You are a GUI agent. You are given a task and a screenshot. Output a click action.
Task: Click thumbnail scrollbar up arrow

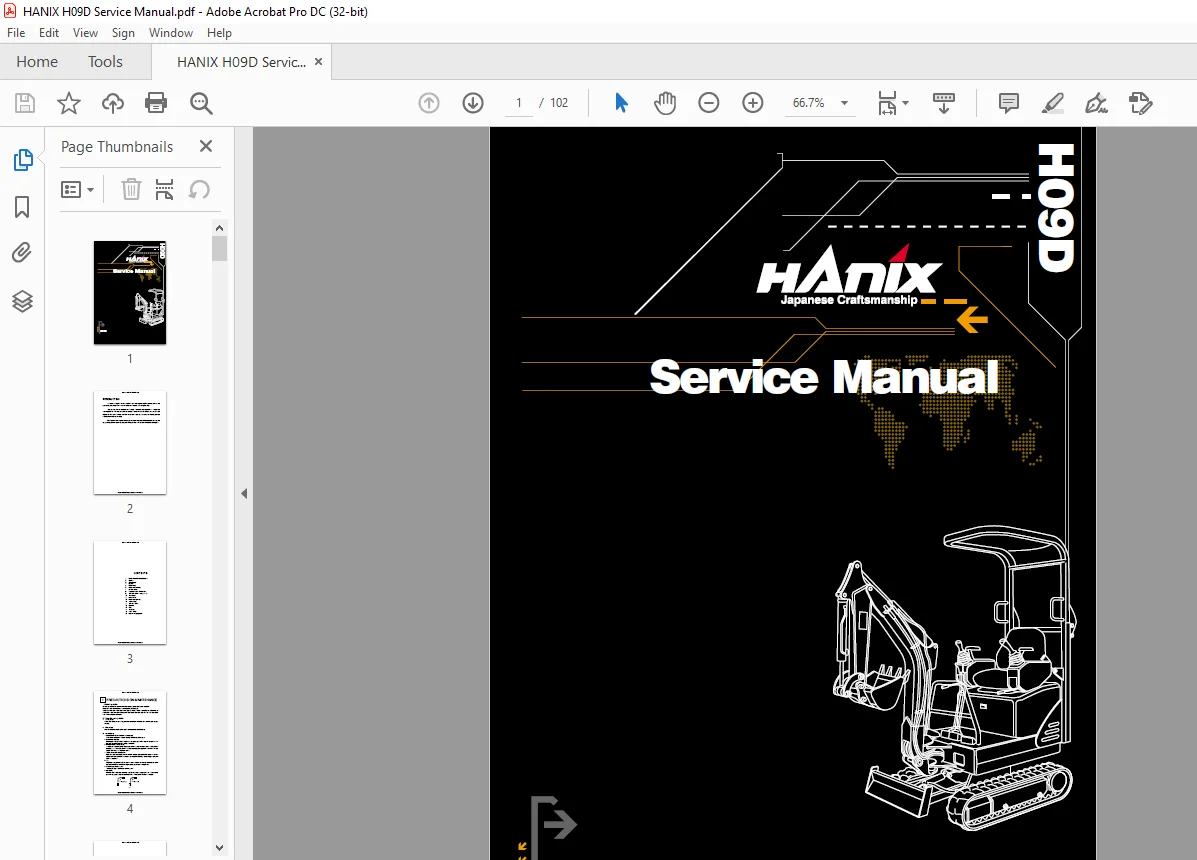tap(220, 228)
